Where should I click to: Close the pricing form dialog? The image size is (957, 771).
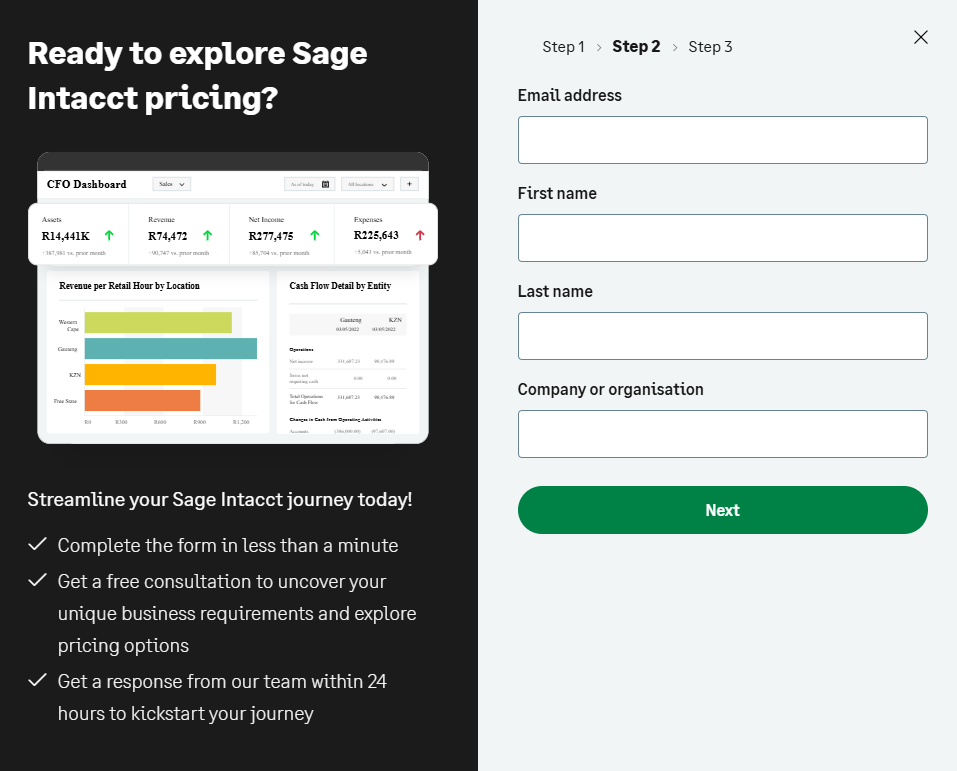tap(920, 37)
